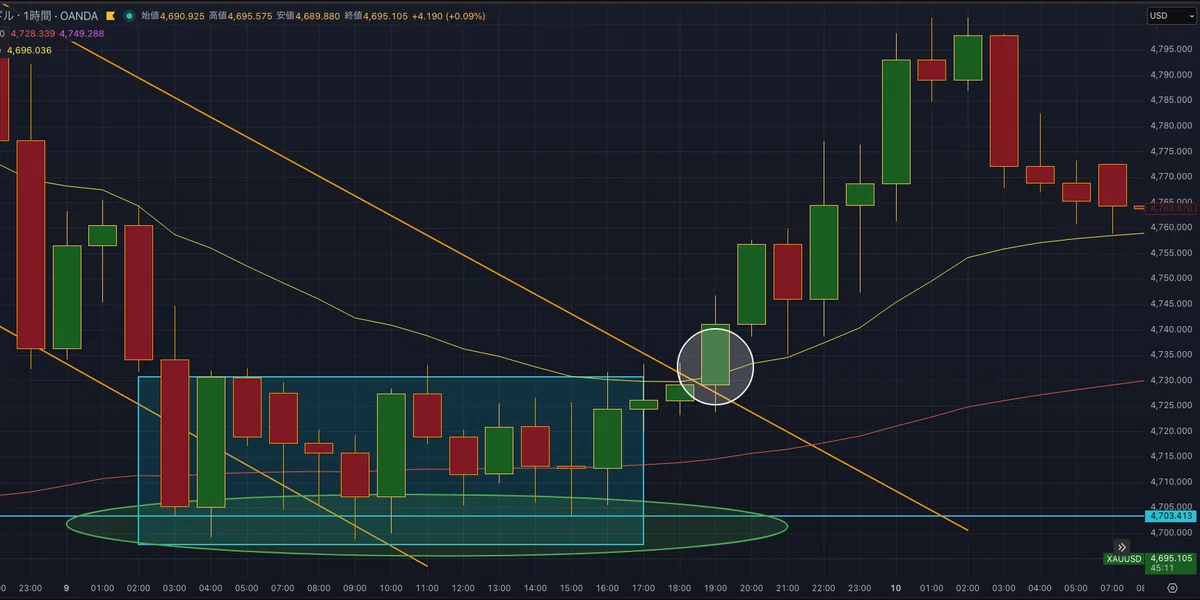Click time axis label 10:00
The image size is (1200, 600).
point(391,588)
